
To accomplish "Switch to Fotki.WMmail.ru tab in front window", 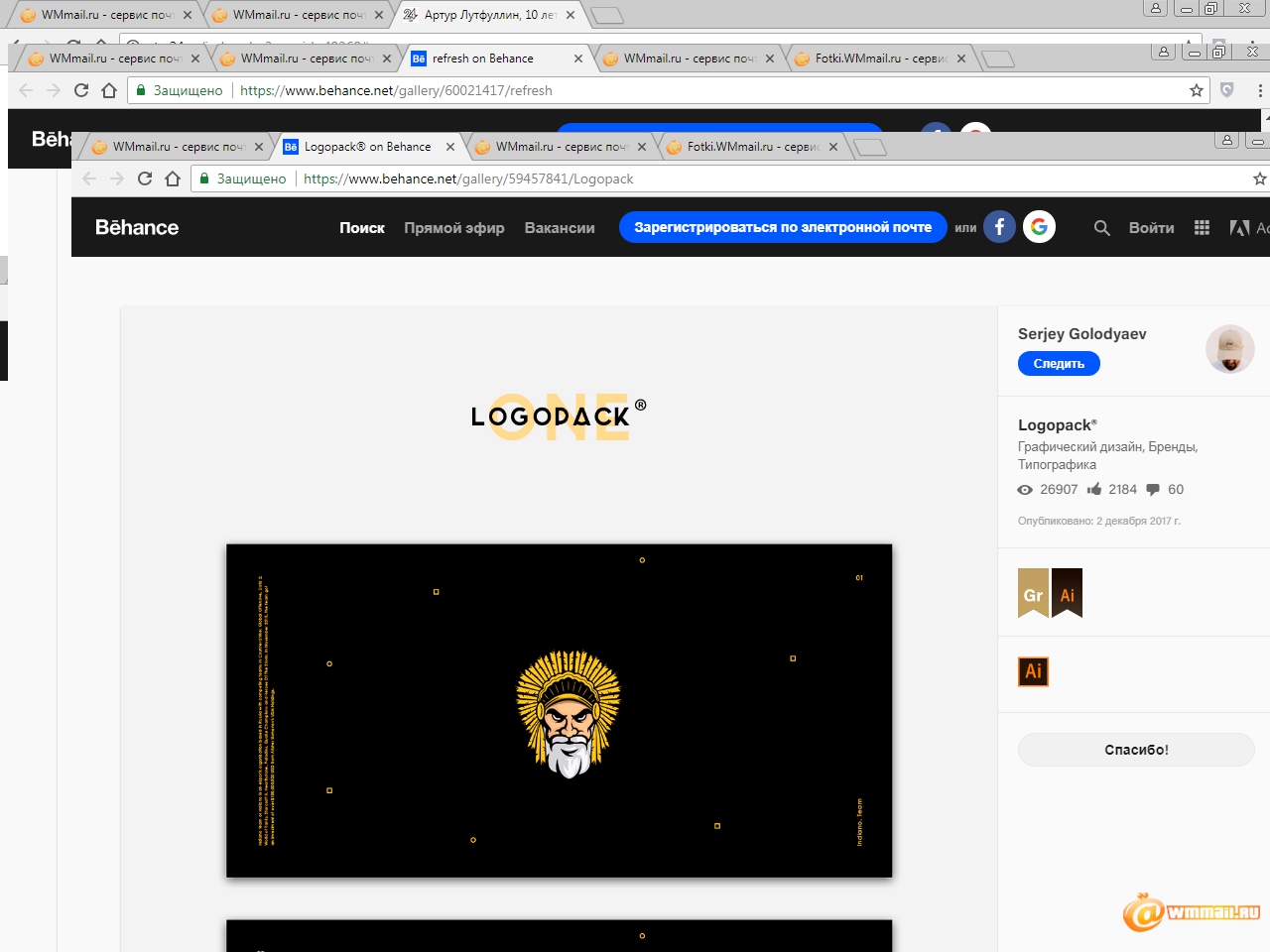I will (752, 147).
